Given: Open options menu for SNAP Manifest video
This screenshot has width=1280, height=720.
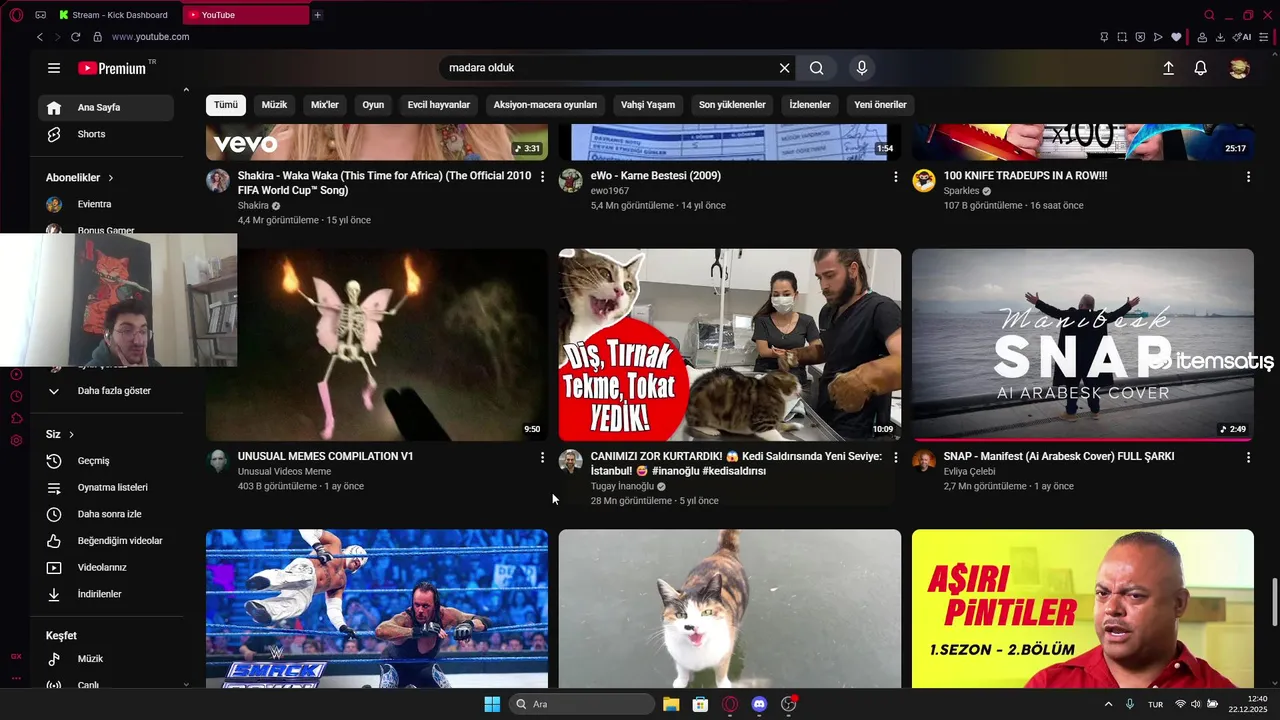Looking at the screenshot, I should pos(1248,458).
